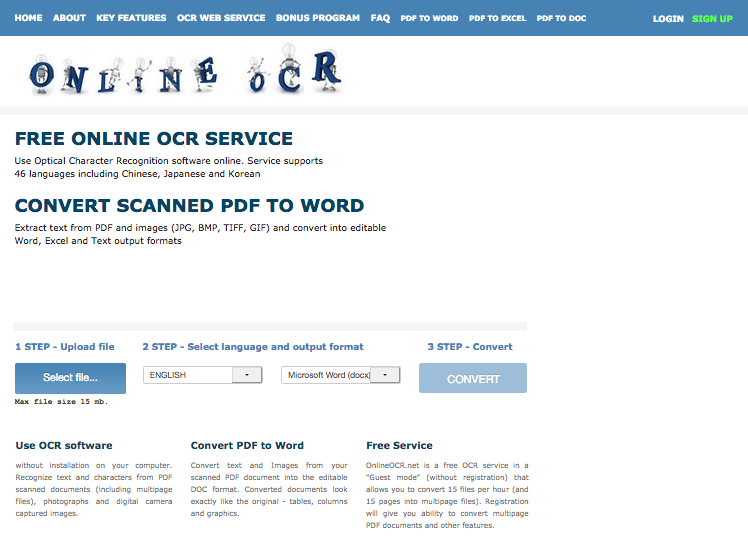Click FAQ in the top navigation

click(x=380, y=18)
